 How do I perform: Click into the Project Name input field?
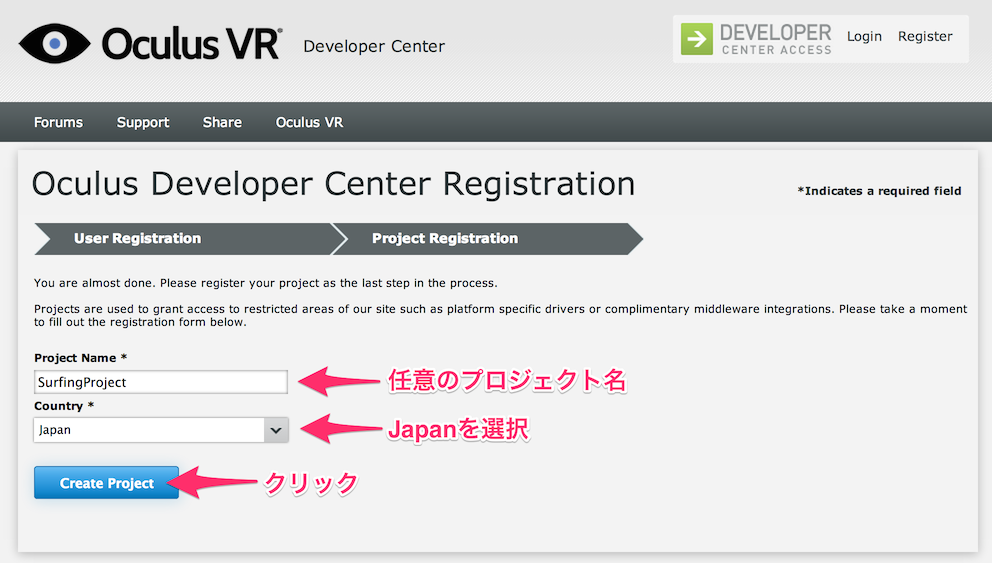pos(161,382)
